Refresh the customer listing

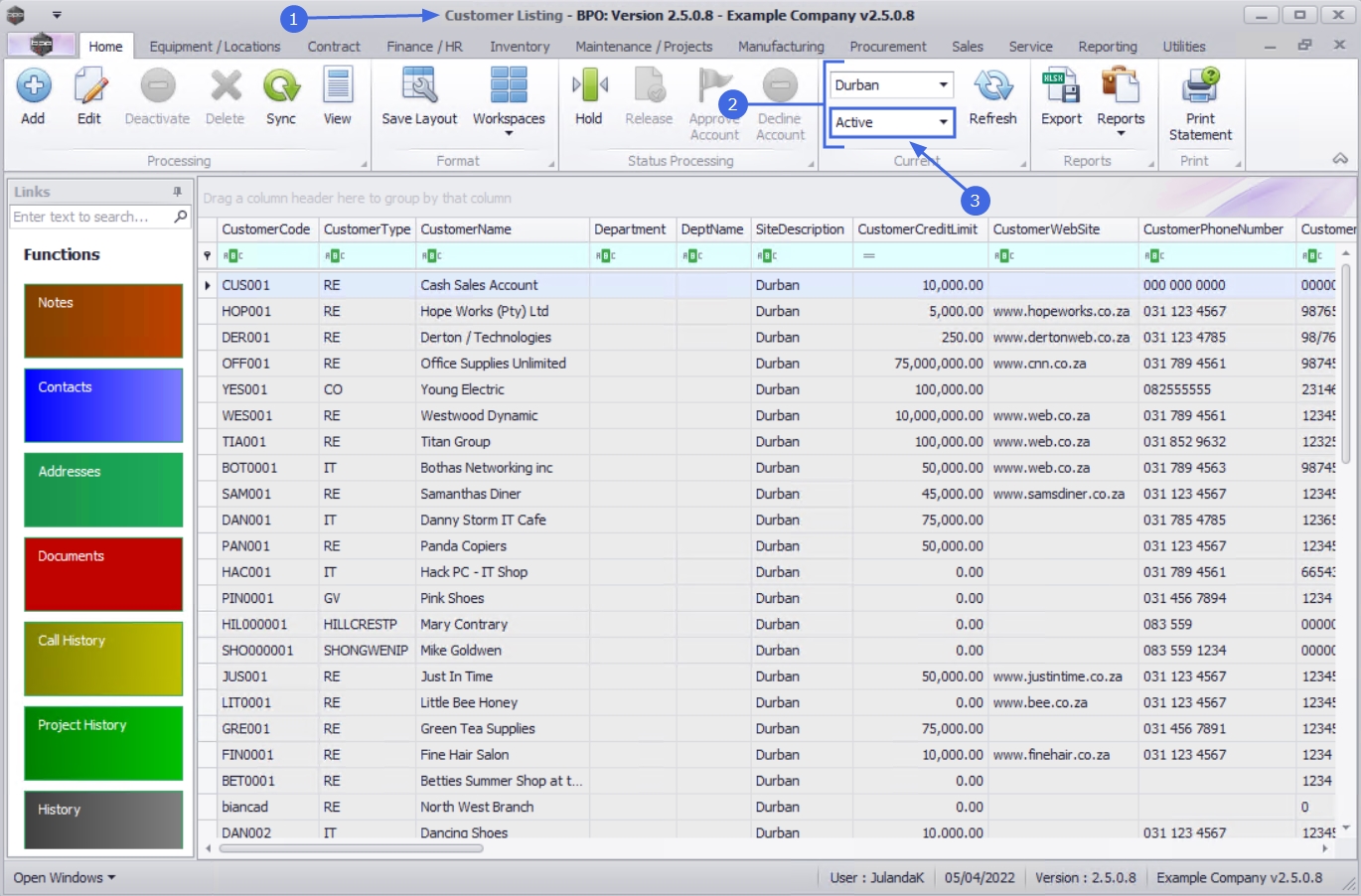(x=992, y=88)
